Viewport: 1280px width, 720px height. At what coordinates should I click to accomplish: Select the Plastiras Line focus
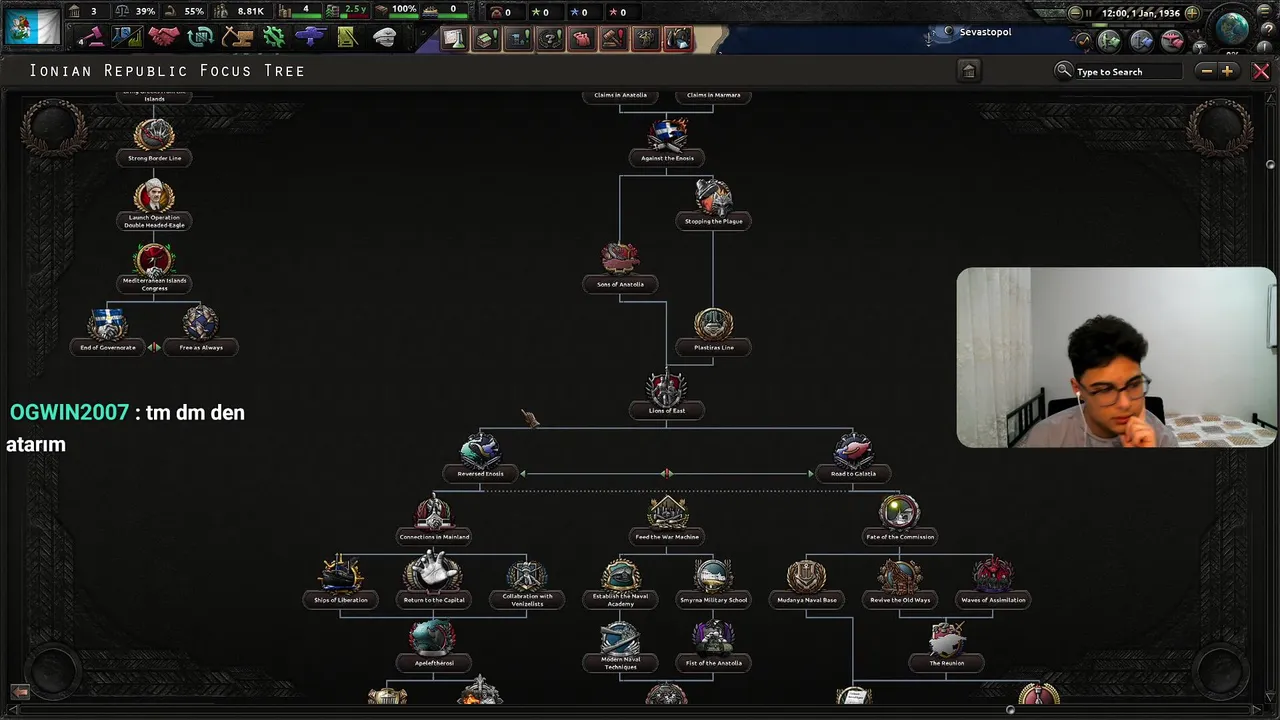(x=713, y=331)
